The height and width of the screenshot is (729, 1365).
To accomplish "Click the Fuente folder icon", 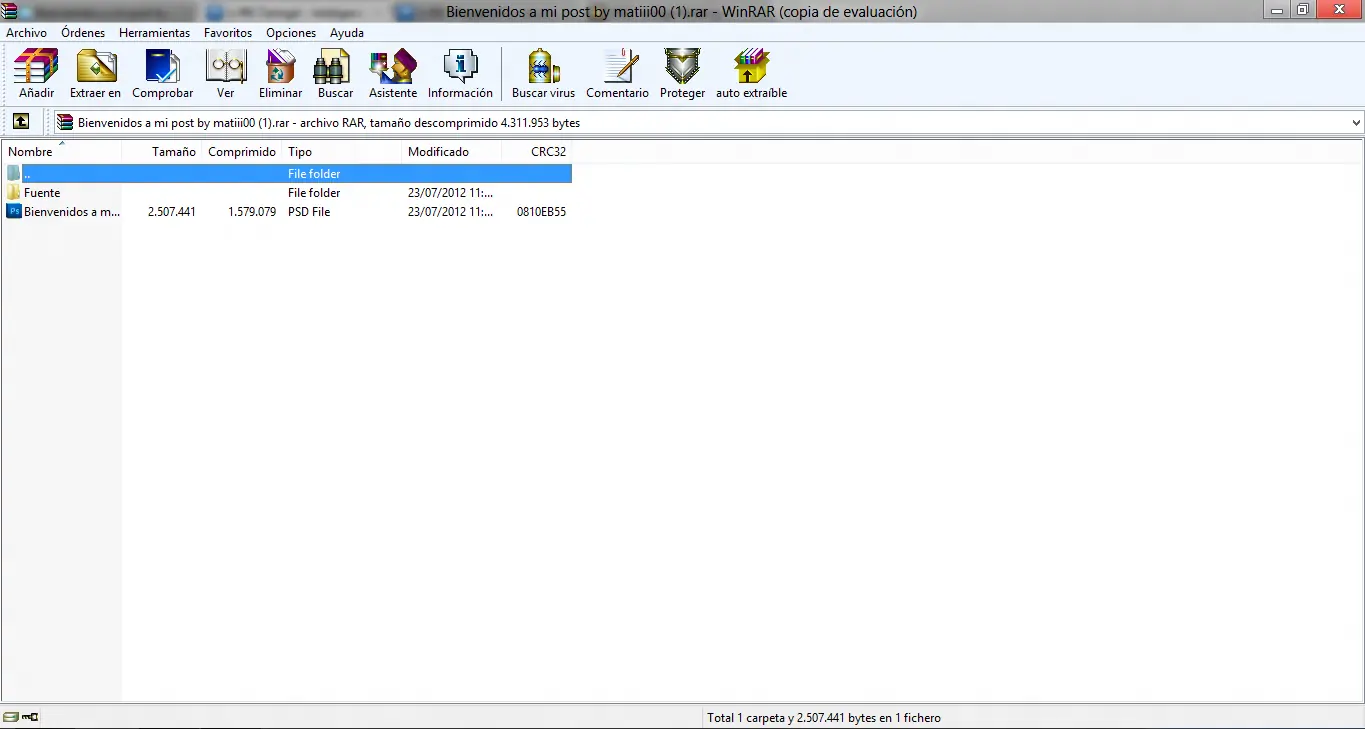I will click(14, 192).
